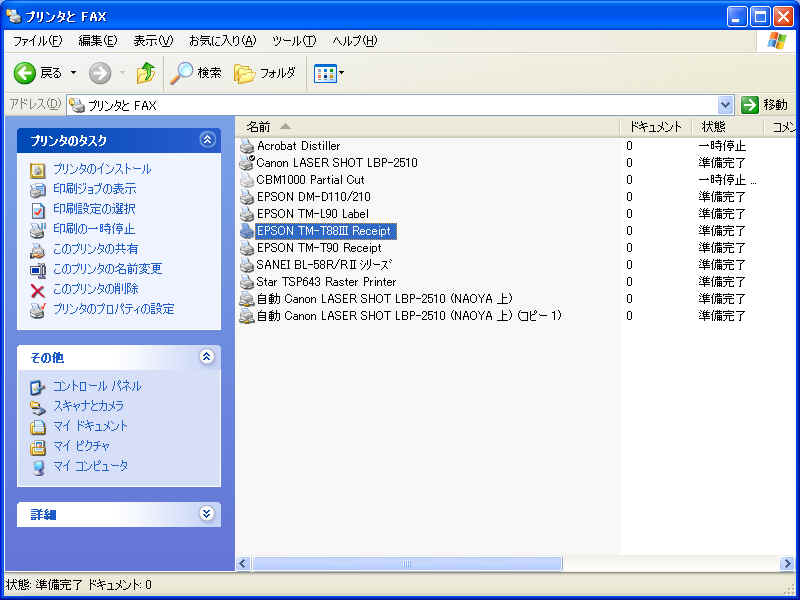Open the address bar dropdown arrow
800x600 pixels.
pos(725,105)
